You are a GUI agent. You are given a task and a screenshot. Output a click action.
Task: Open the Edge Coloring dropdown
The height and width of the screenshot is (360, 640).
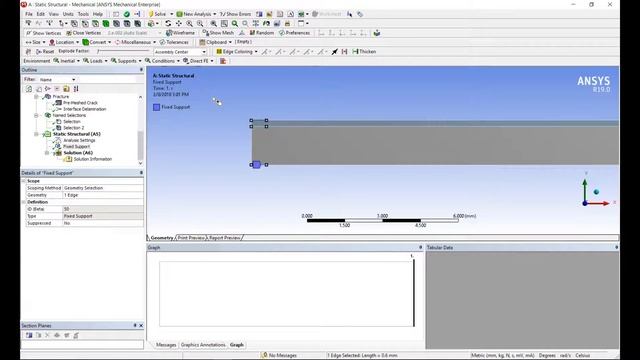tap(237, 51)
